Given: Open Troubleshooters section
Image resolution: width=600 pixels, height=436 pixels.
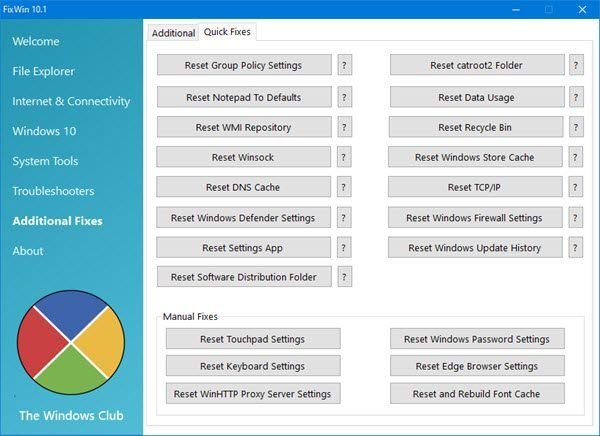Looking at the screenshot, I should tap(53, 191).
